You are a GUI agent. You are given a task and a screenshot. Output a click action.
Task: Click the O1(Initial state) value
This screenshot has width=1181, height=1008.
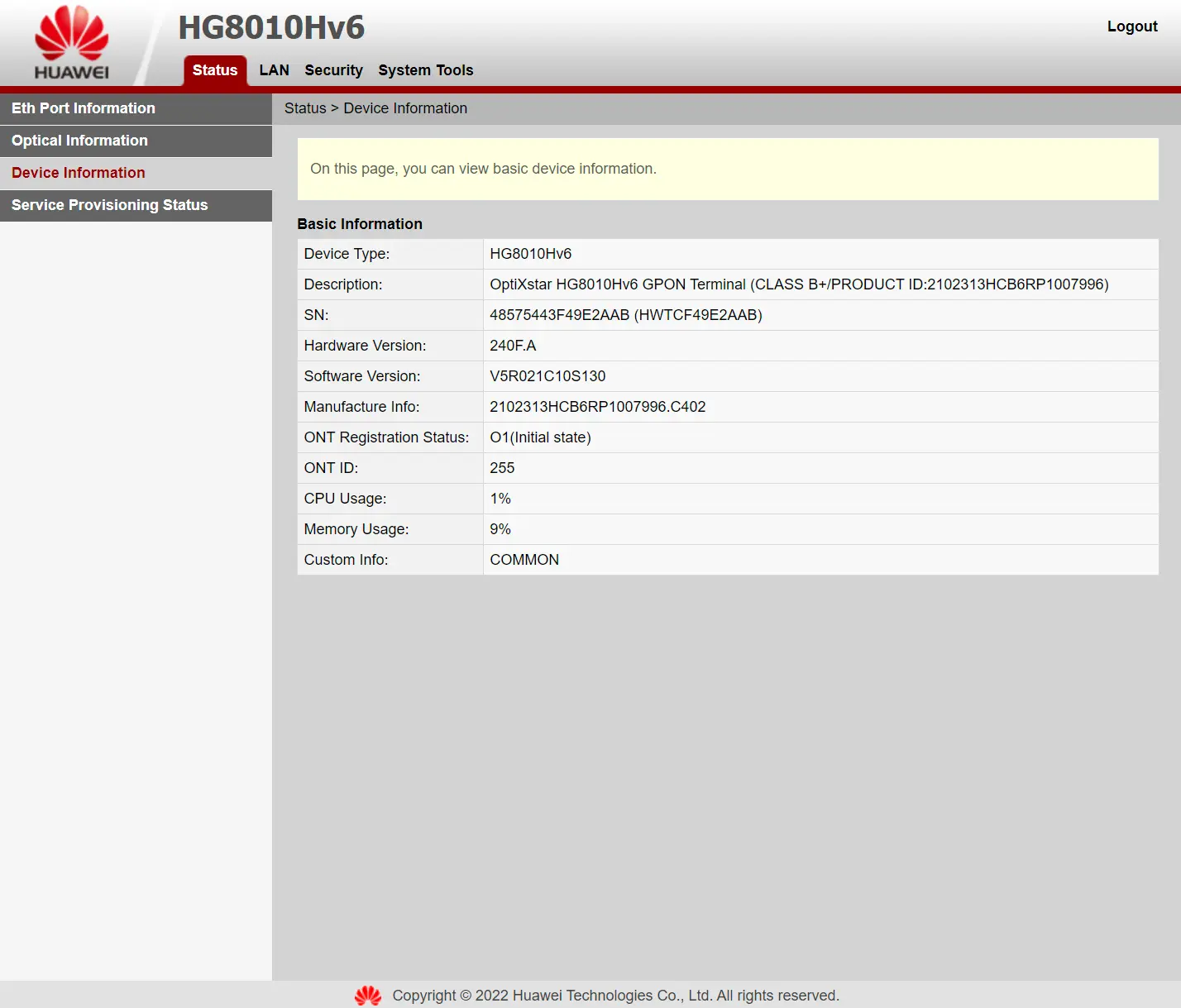click(x=540, y=437)
